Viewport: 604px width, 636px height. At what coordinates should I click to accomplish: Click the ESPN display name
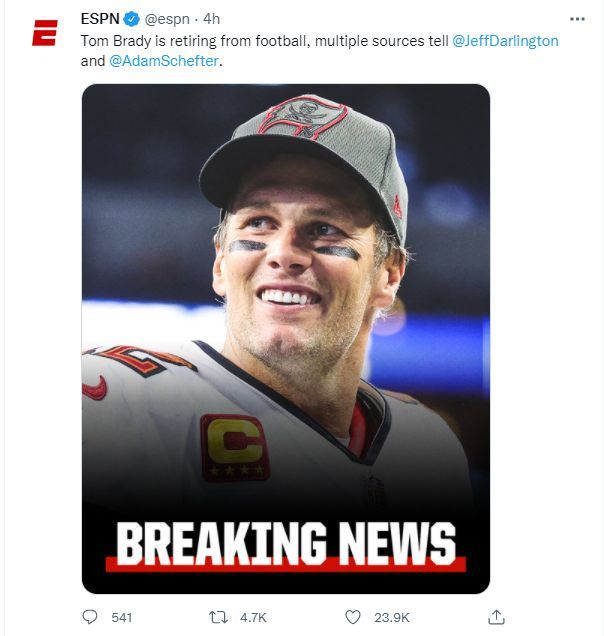click(x=100, y=19)
